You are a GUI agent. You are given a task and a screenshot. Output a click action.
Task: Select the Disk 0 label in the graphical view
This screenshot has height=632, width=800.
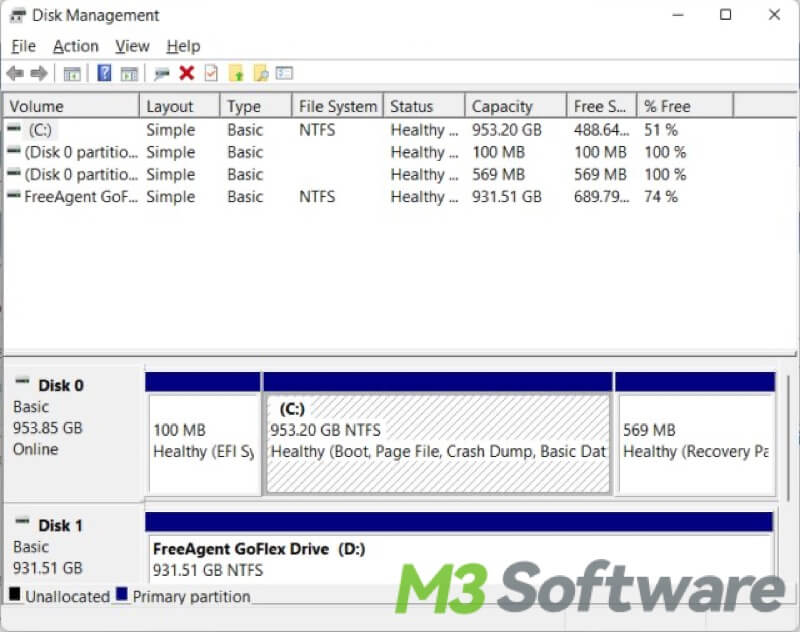coord(61,386)
